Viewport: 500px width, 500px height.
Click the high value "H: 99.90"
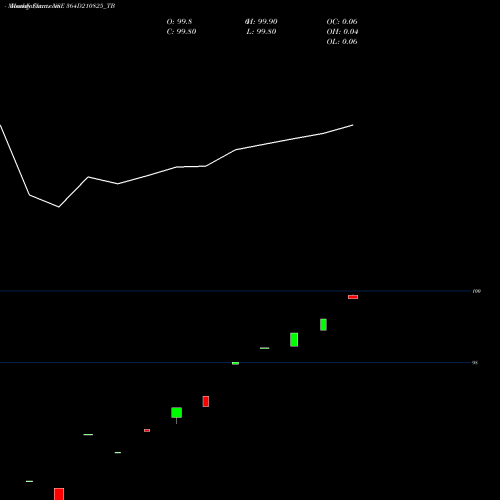261,22
